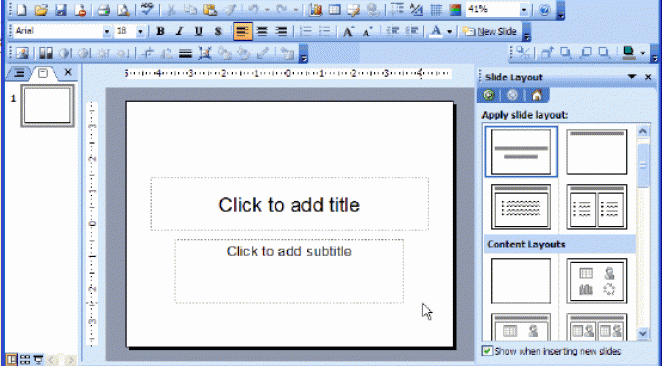This screenshot has width=662, height=366.
Task: Click the Permission icon beside Save
Action: (x=81, y=10)
